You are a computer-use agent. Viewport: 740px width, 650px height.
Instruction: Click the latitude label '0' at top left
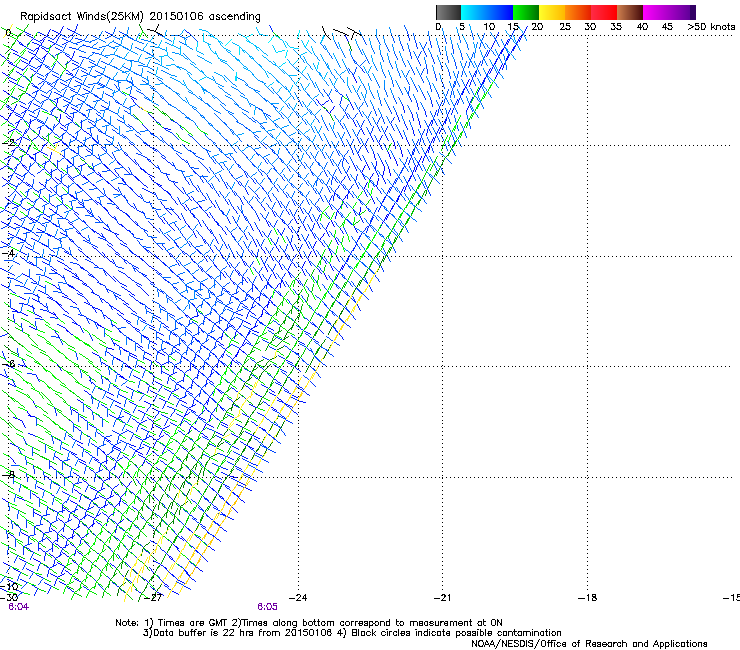tap(8, 33)
